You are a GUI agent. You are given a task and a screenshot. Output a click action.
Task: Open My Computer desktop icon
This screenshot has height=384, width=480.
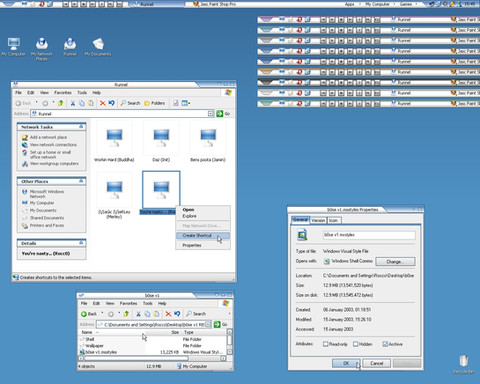13,47
